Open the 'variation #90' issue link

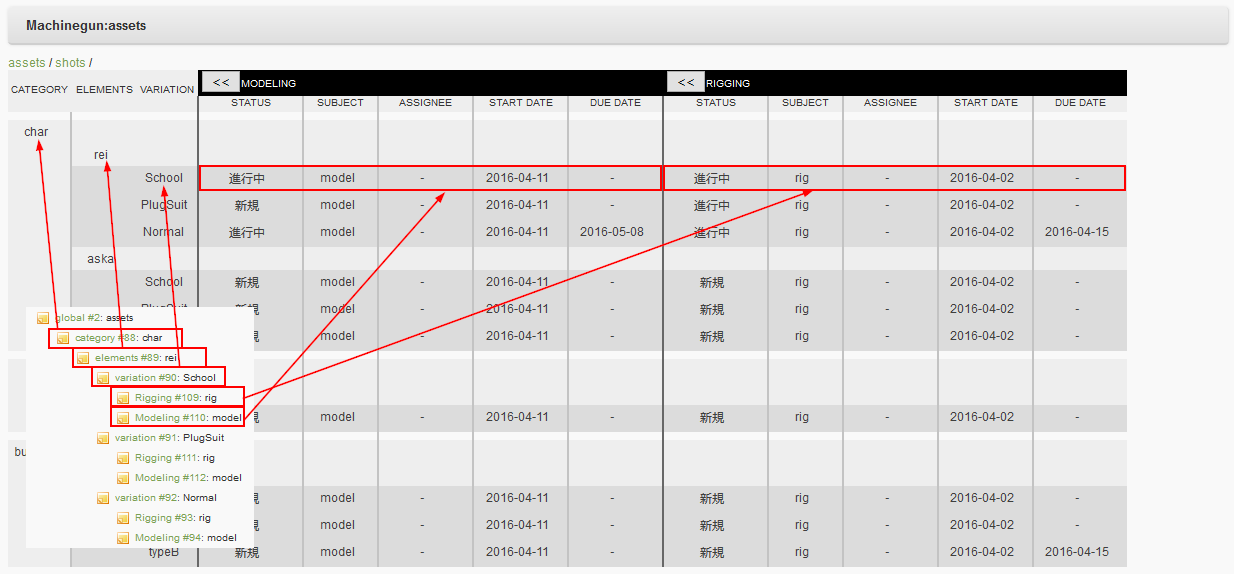(x=147, y=378)
